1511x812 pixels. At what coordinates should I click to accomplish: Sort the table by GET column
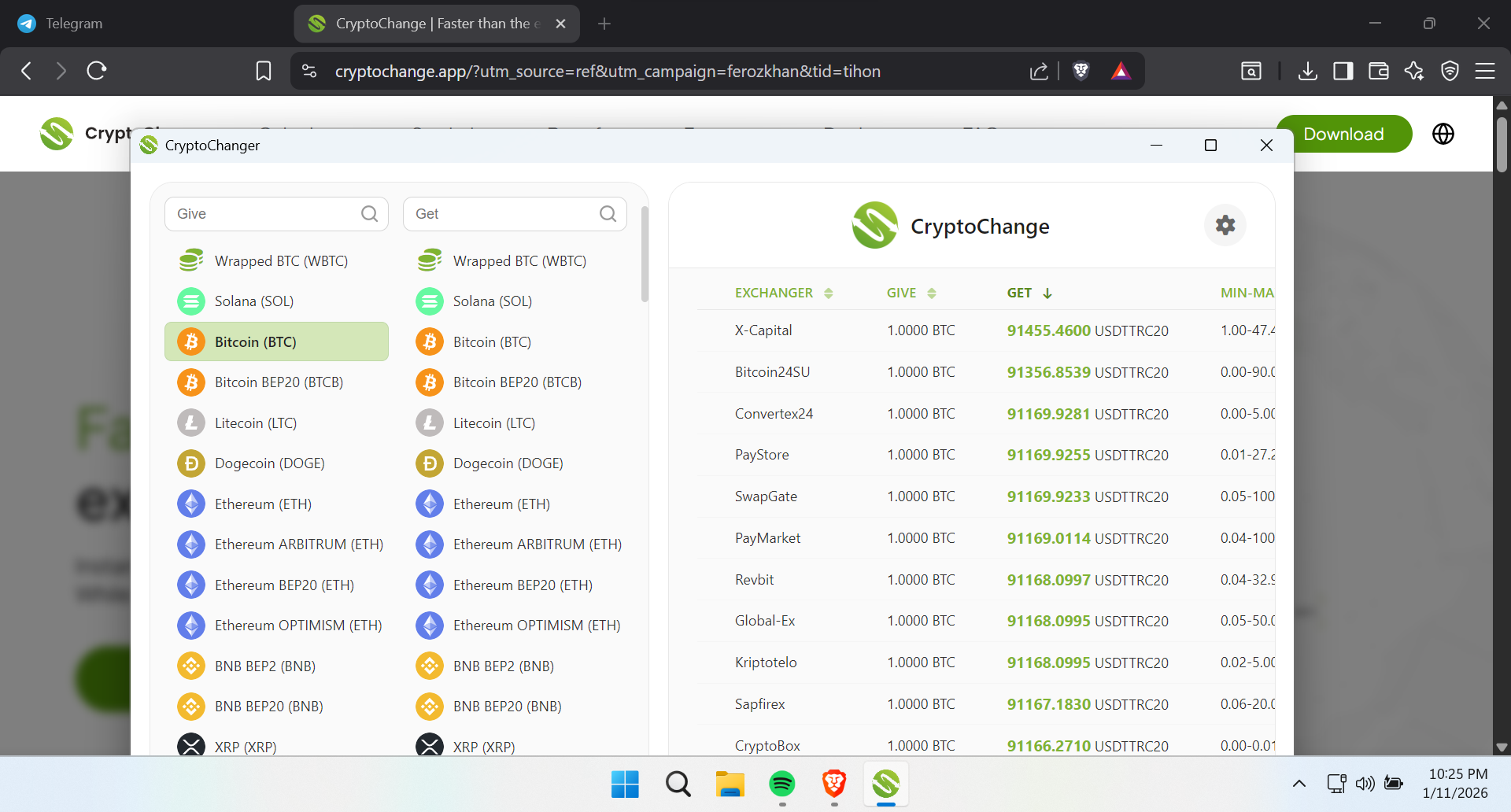pos(1029,293)
